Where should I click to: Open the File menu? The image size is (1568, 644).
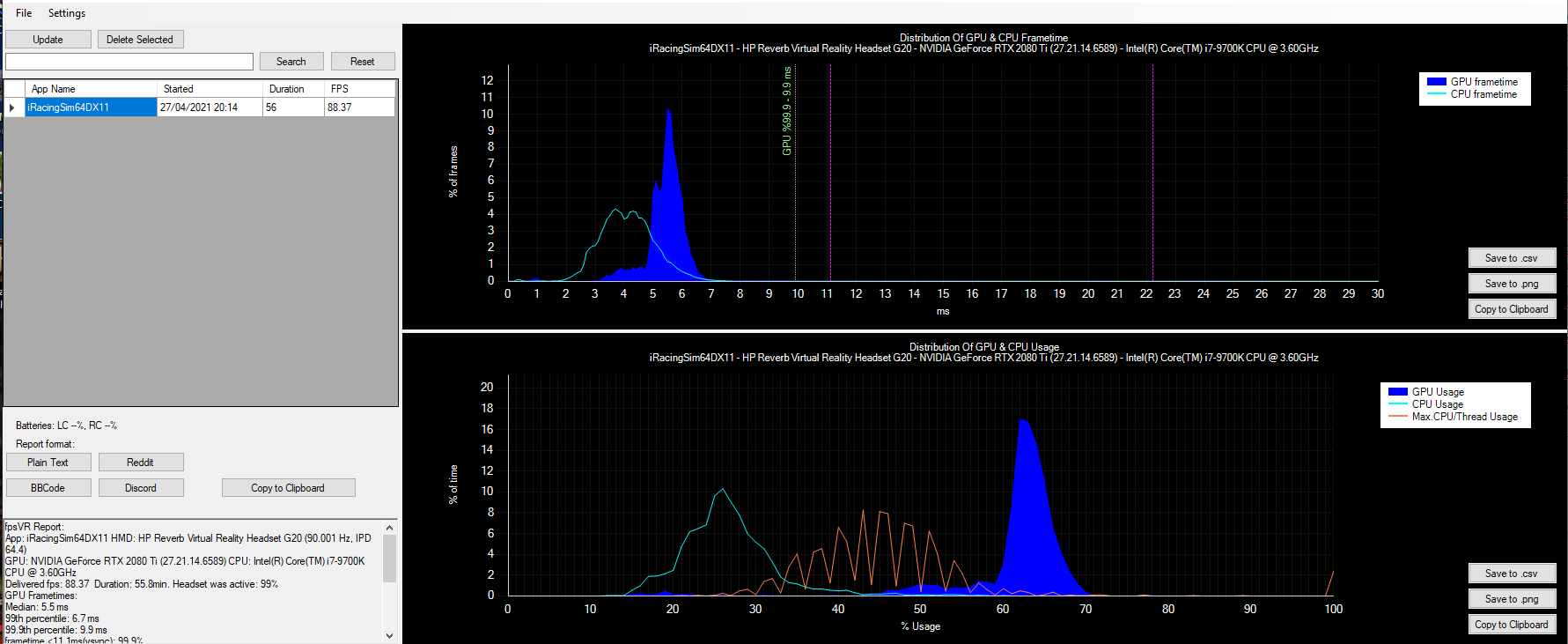[x=24, y=13]
